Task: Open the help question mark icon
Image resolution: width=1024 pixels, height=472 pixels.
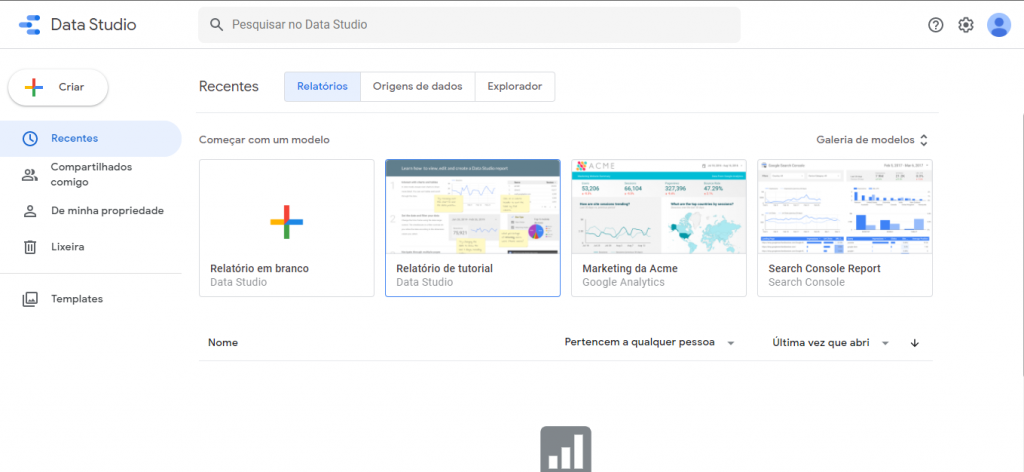Action: pos(936,25)
